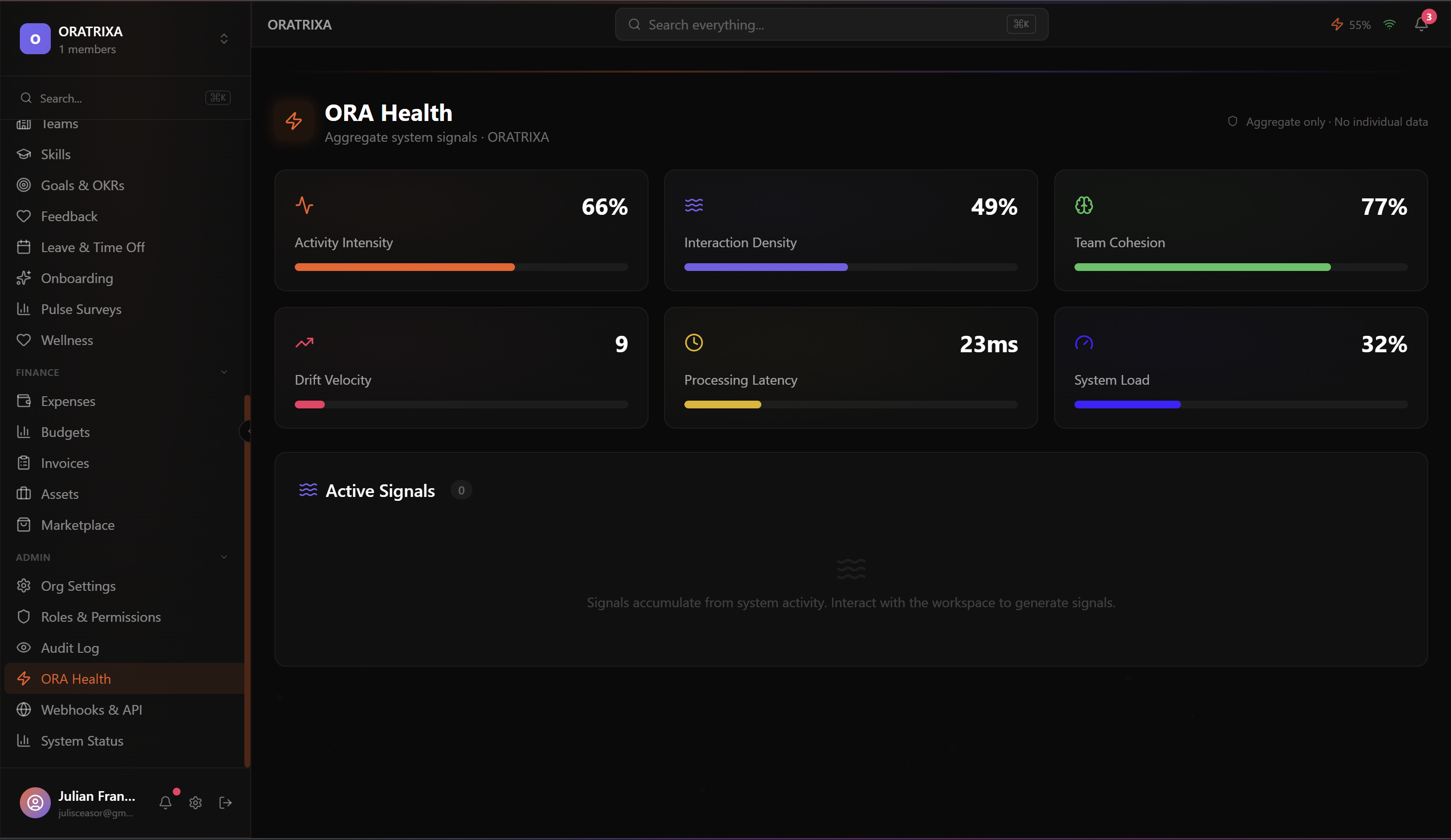Click the System Status chart icon
1451x840 pixels.
(x=24, y=740)
